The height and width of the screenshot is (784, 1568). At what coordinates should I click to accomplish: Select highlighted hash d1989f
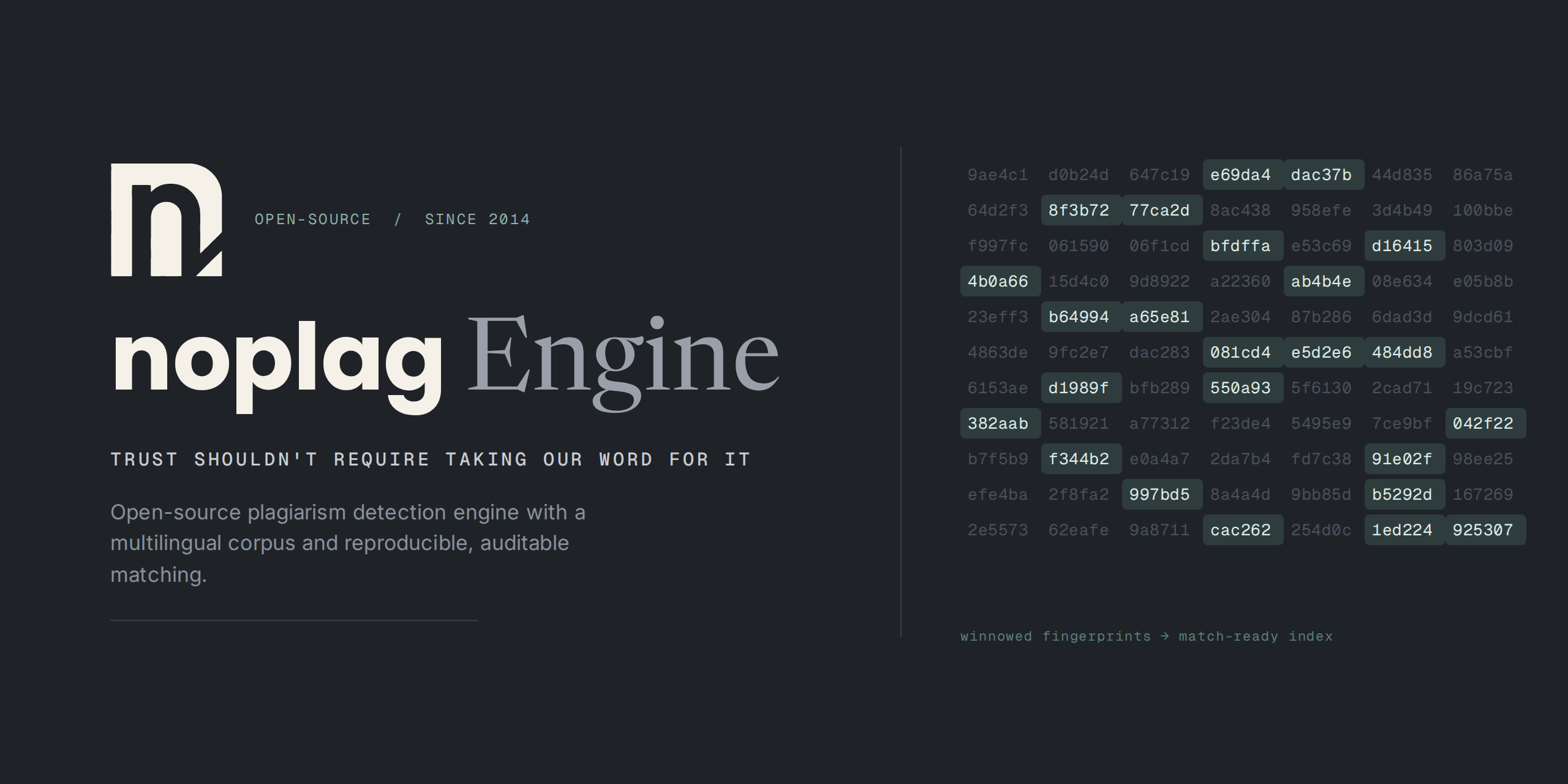(1082, 388)
